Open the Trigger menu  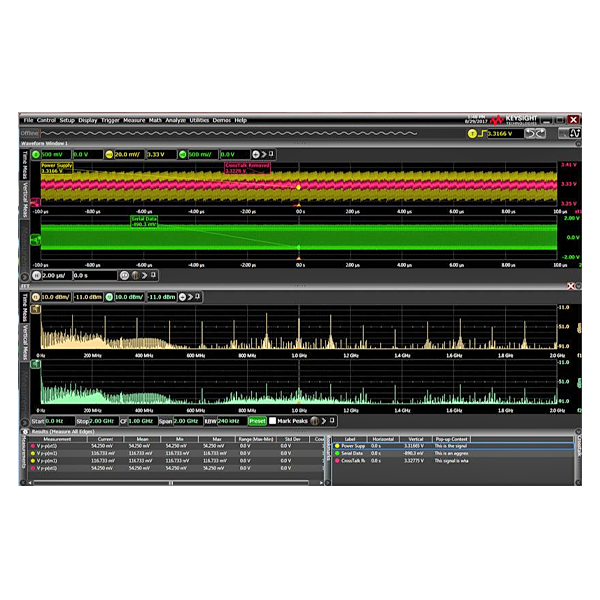point(110,120)
